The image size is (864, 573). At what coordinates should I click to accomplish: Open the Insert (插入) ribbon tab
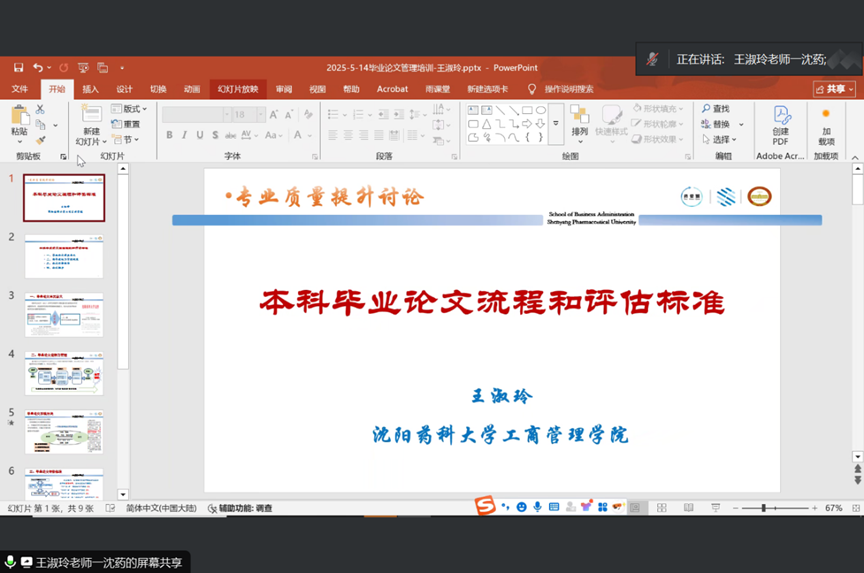(x=90, y=89)
